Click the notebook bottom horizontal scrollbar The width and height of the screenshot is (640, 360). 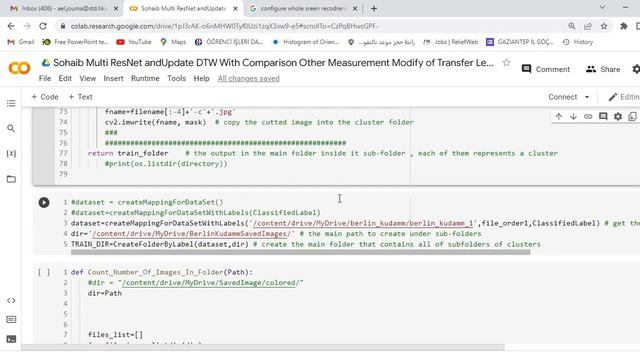pyautogui.click(x=263, y=347)
